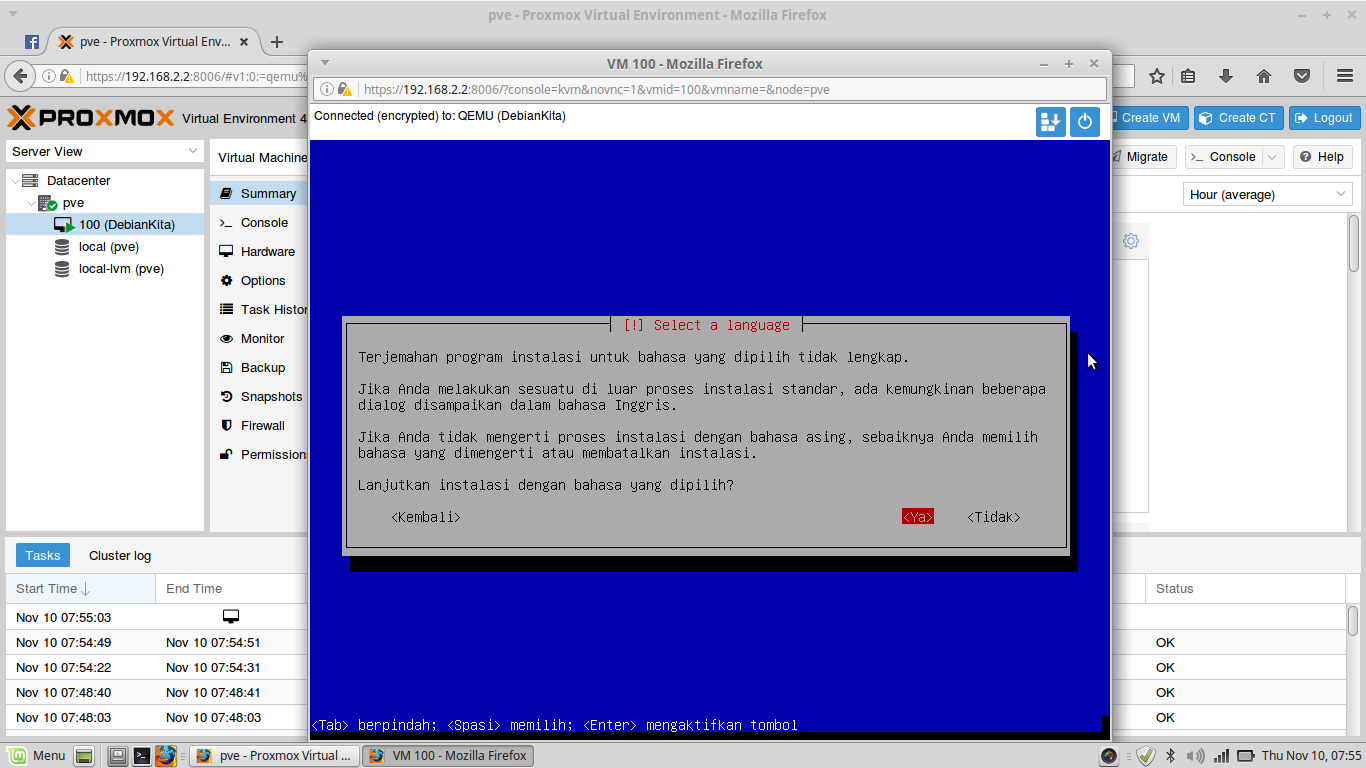Image resolution: width=1366 pixels, height=768 pixels.
Task: Open the Options section
Action: click(259, 281)
